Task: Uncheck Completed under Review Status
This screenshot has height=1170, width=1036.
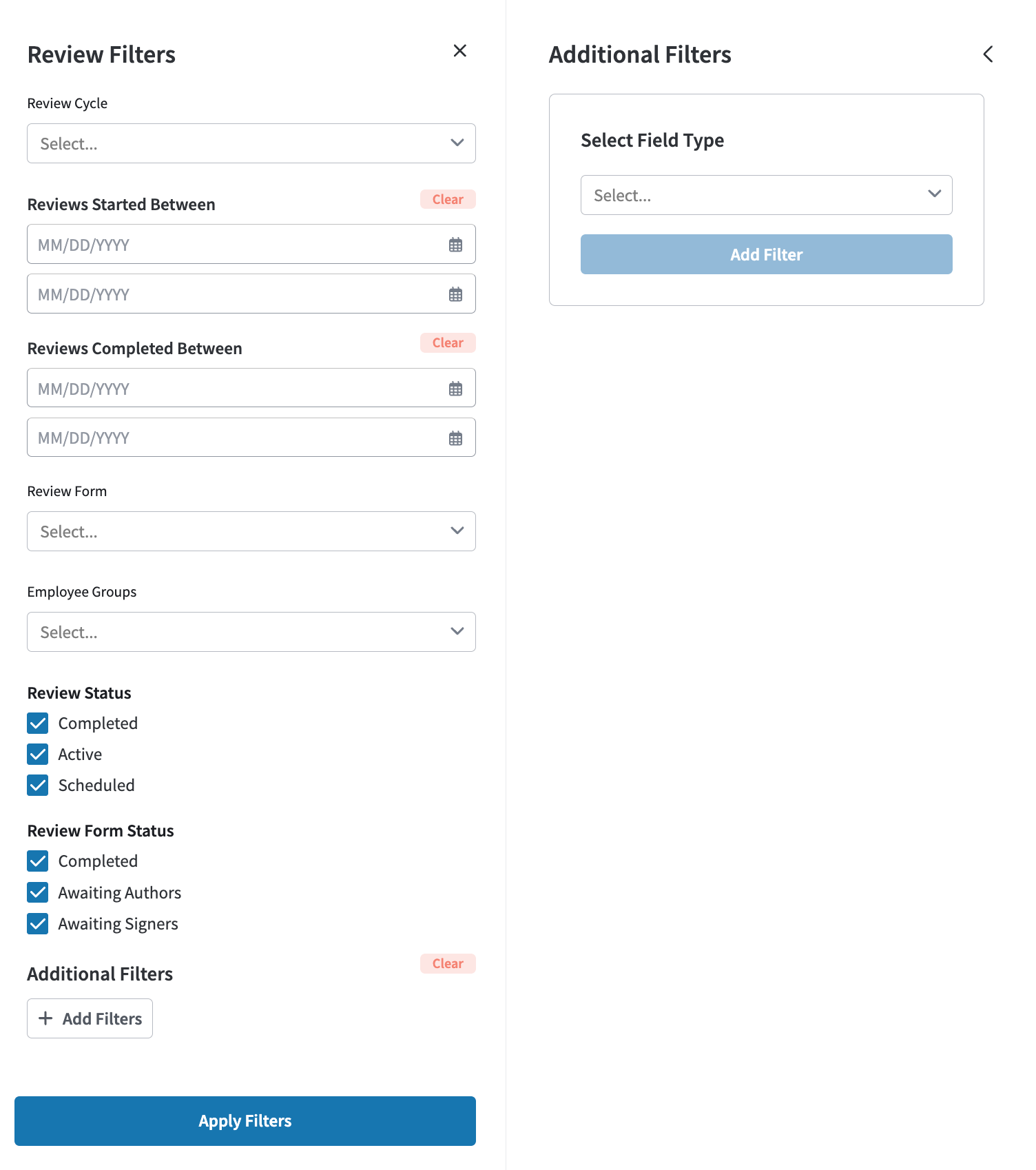Action: 38,723
